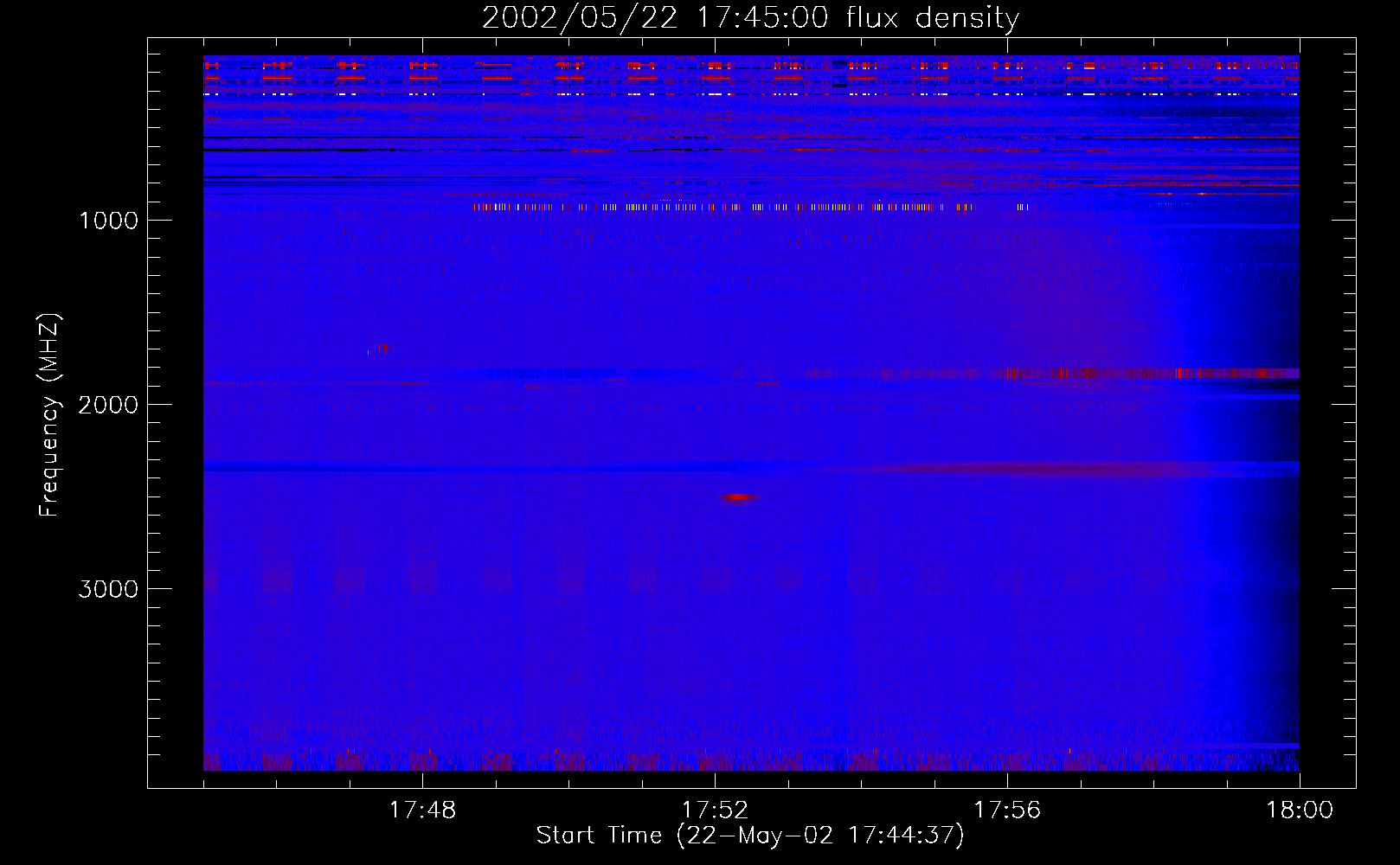Screen dimensions: 1400x865
Task: Click the 3000 frequency tick label
Action: [x=108, y=589]
